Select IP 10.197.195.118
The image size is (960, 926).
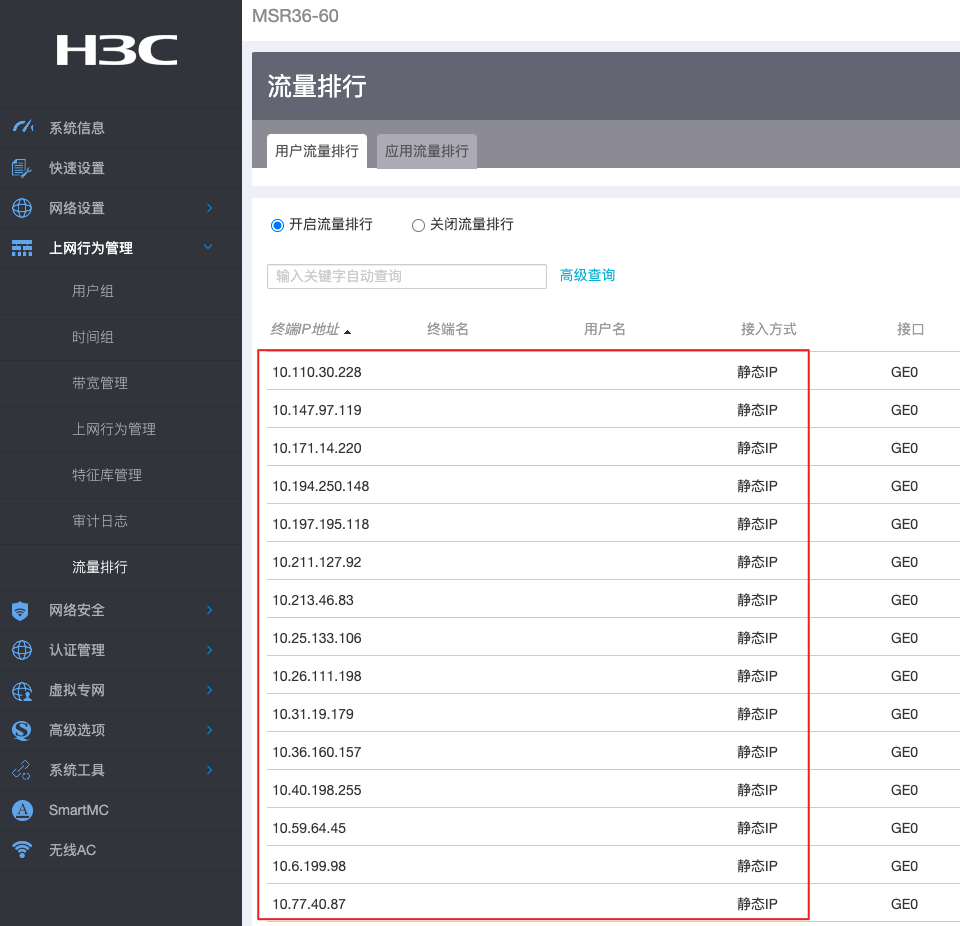pos(321,524)
